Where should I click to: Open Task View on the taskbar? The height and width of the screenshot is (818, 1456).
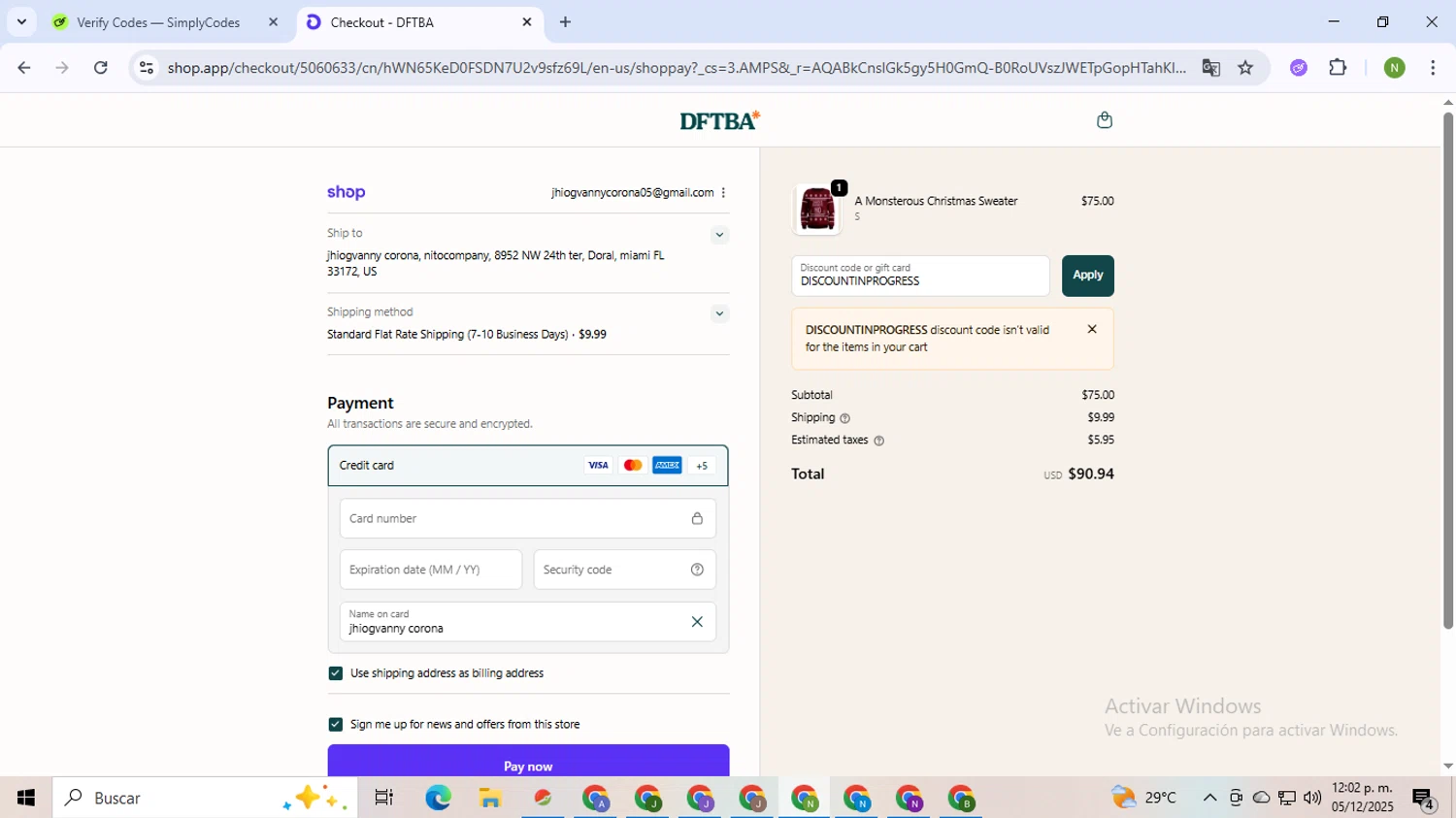384,798
